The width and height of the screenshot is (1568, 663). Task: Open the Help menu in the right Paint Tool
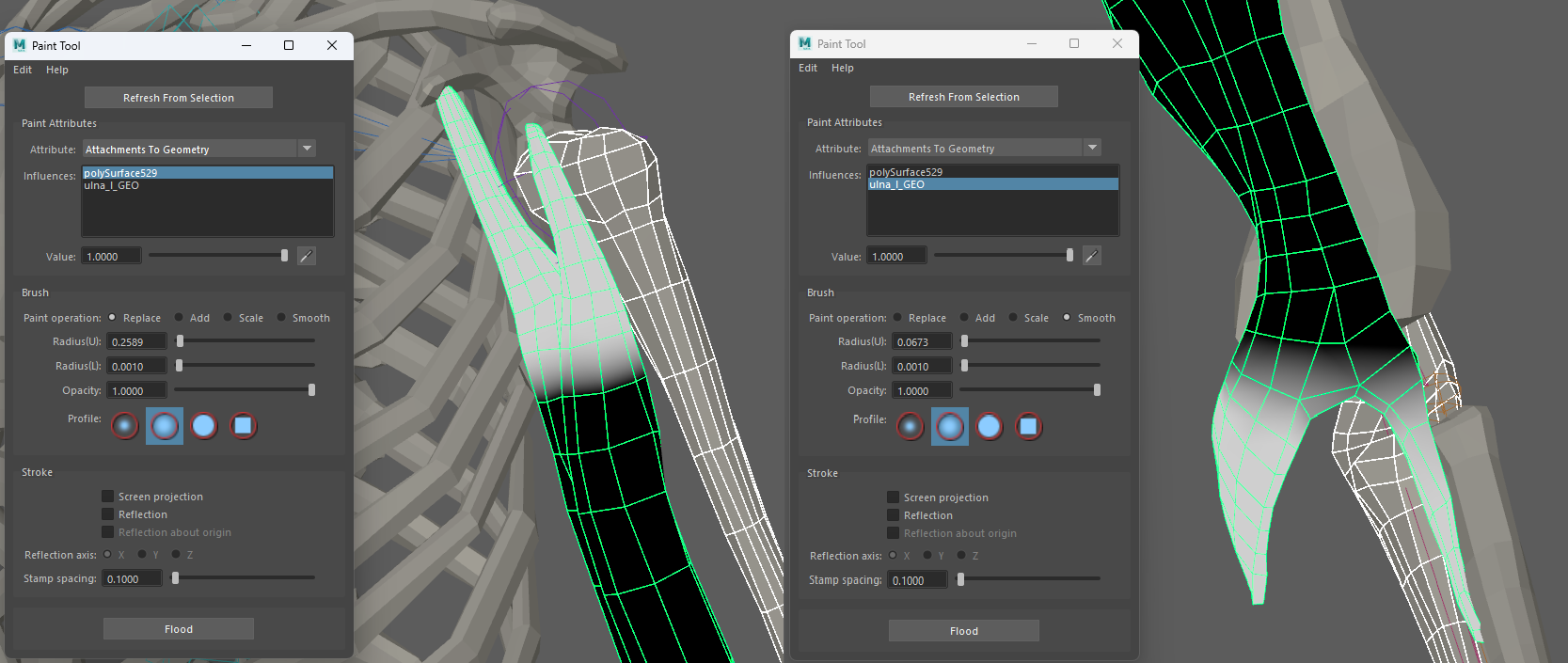pos(842,68)
